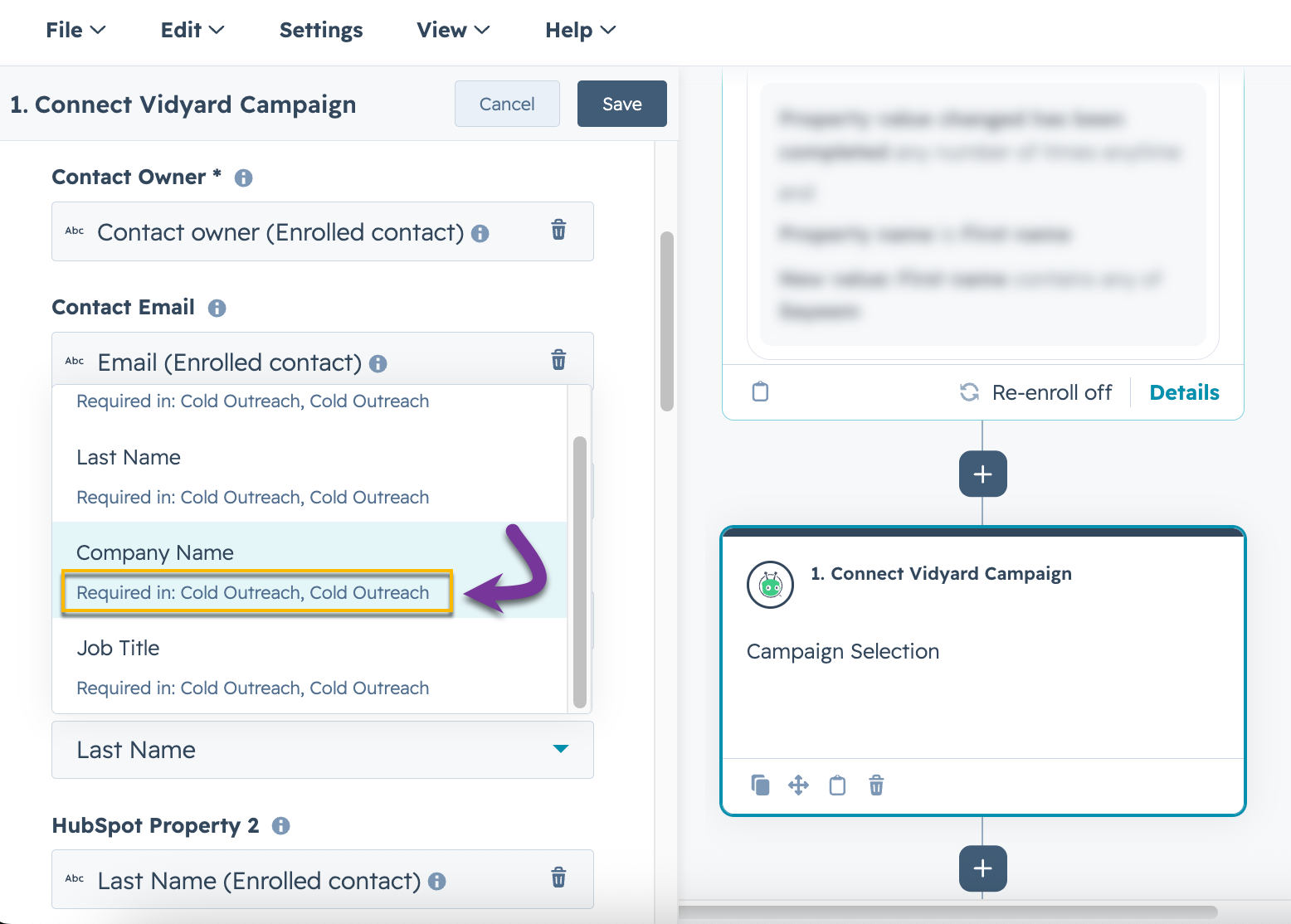Click the canvas horizontal scrollbar

tap(948, 912)
